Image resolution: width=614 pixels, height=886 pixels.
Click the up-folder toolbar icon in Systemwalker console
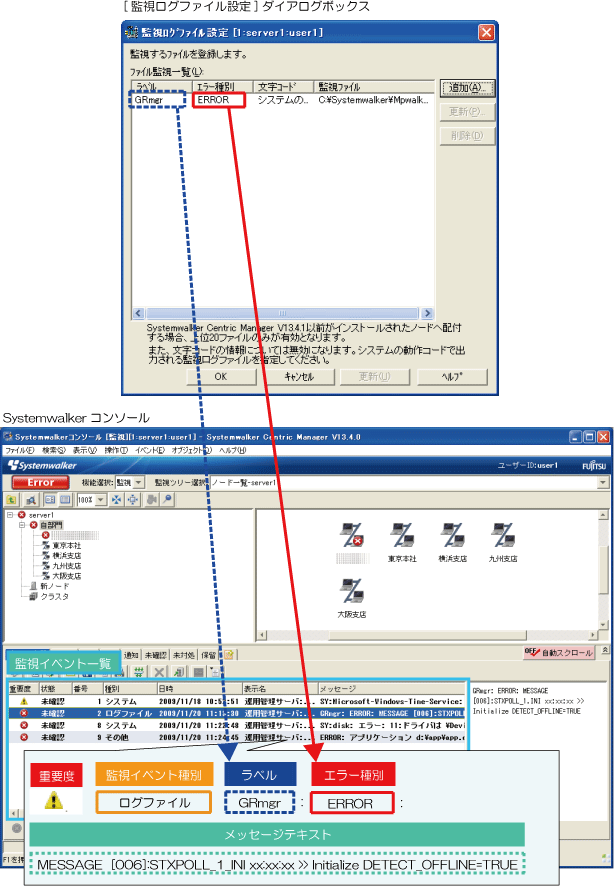tap(12, 500)
